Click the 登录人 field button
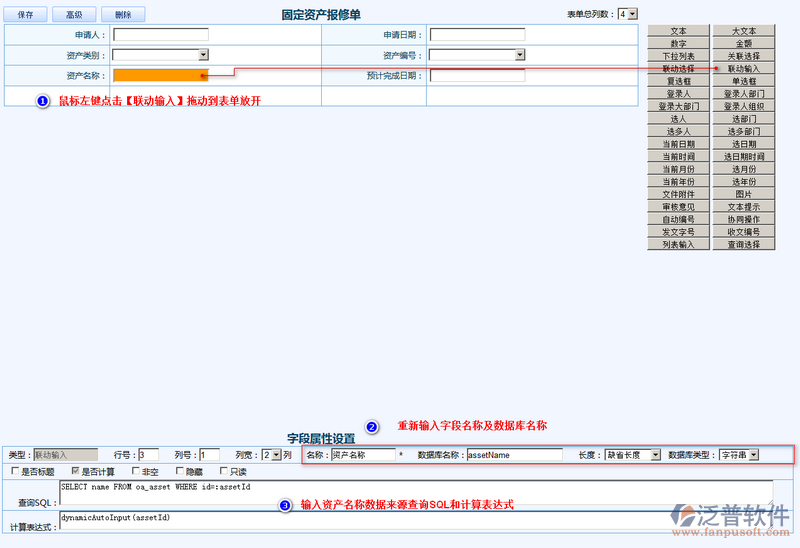Viewport: 800px width, 548px height. (678, 93)
